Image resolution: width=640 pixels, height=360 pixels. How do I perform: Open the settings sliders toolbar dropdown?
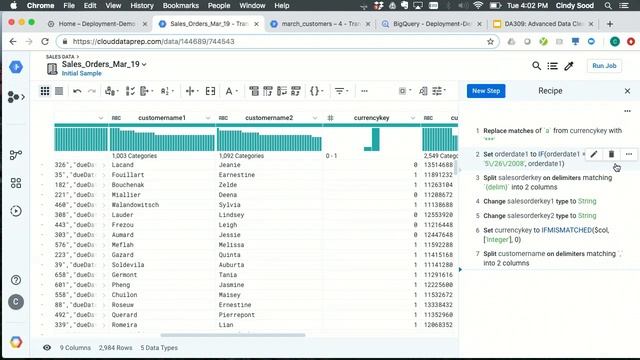(439, 91)
